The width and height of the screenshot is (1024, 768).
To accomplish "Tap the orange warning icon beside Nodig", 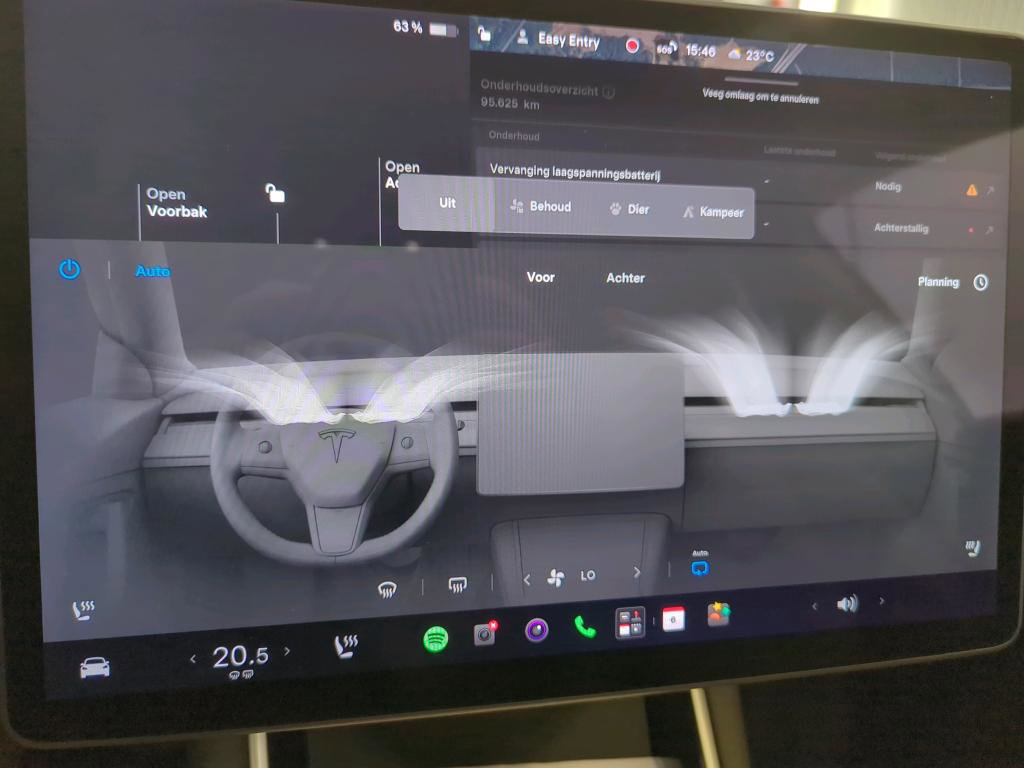I will click(x=972, y=190).
